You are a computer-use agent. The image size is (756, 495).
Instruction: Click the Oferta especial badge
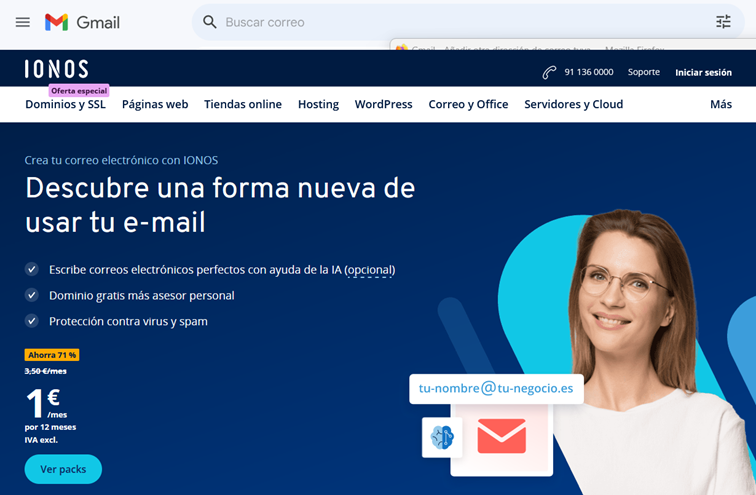(x=79, y=91)
